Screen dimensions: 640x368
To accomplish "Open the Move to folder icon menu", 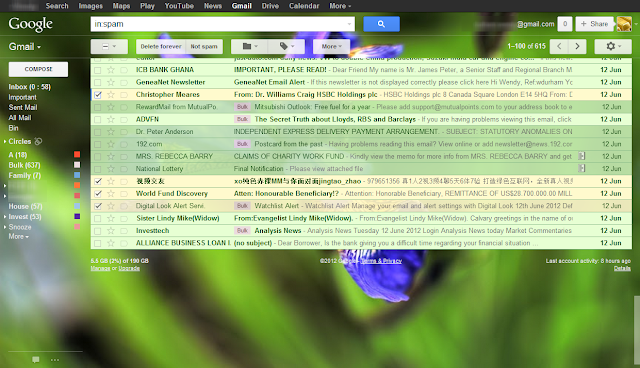I will click(x=250, y=47).
